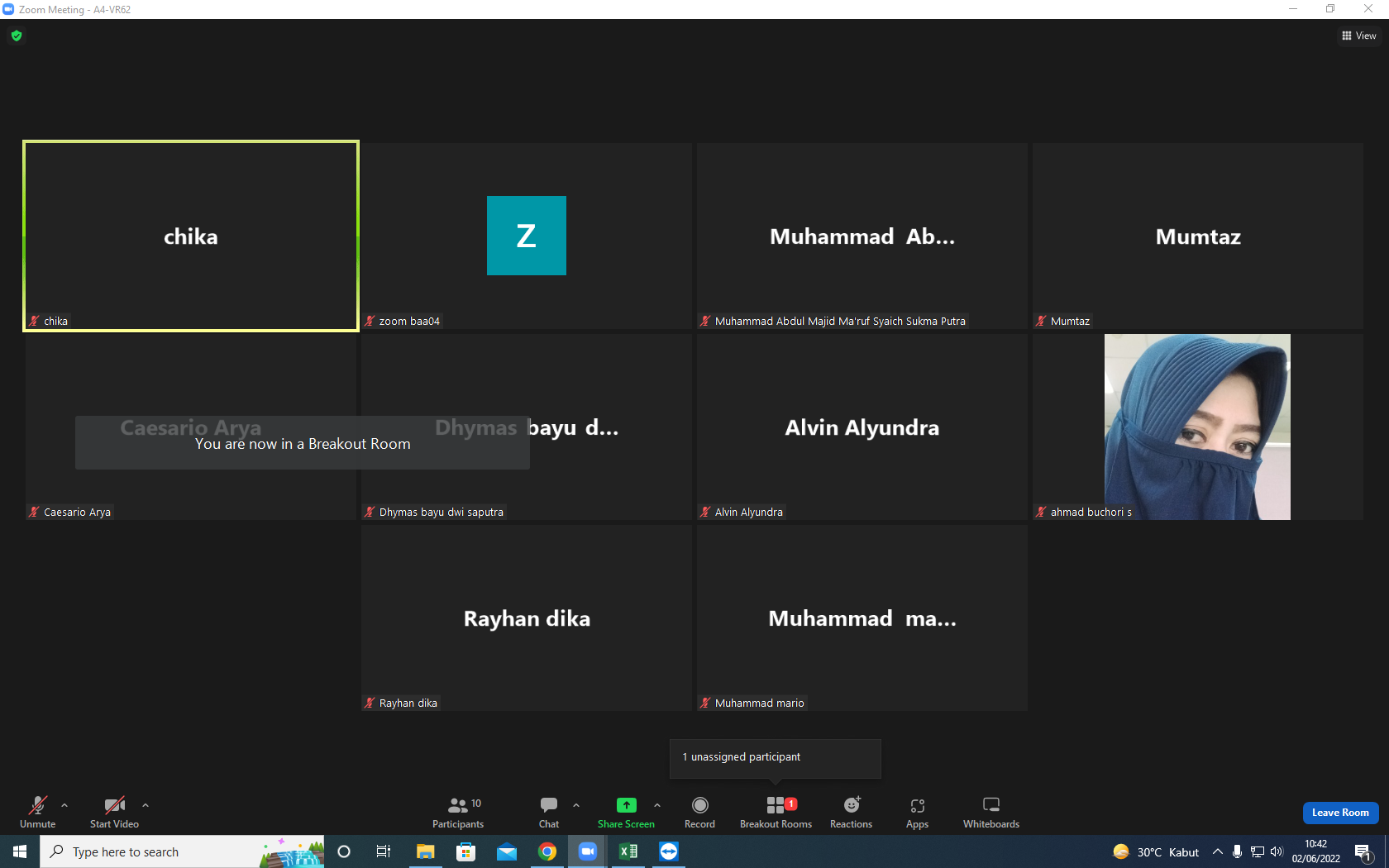The width and height of the screenshot is (1389, 868).
Task: Expand Share Screen options arrow
Action: [657, 805]
